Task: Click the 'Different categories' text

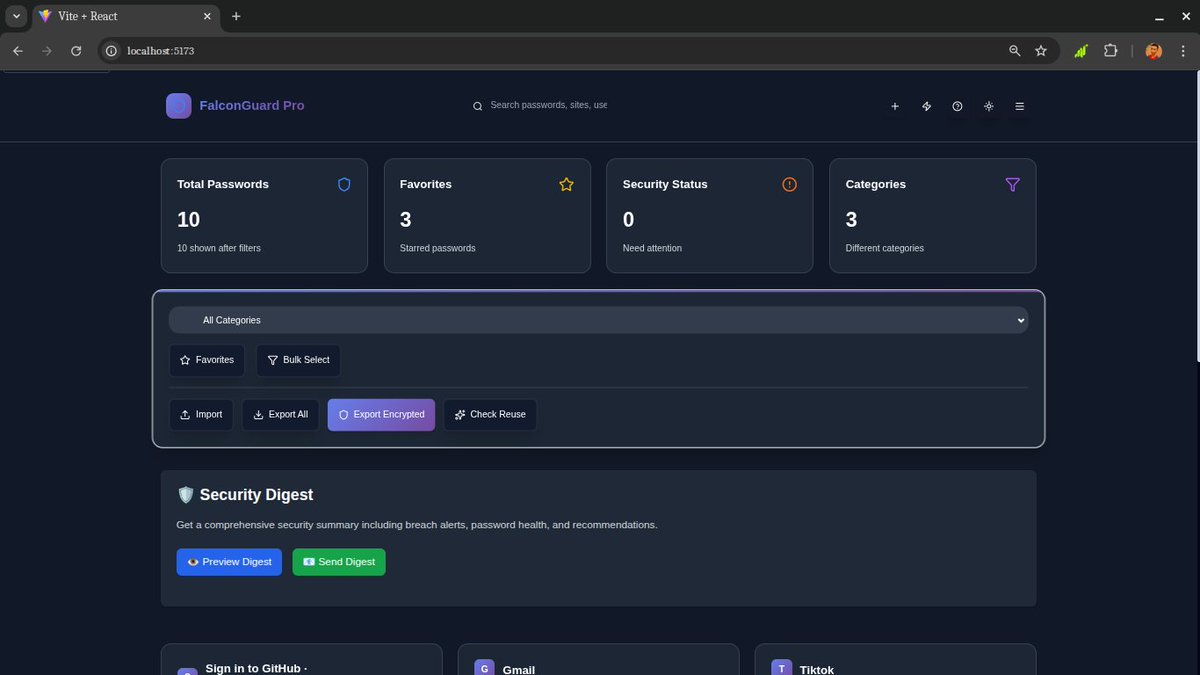Action: click(885, 248)
